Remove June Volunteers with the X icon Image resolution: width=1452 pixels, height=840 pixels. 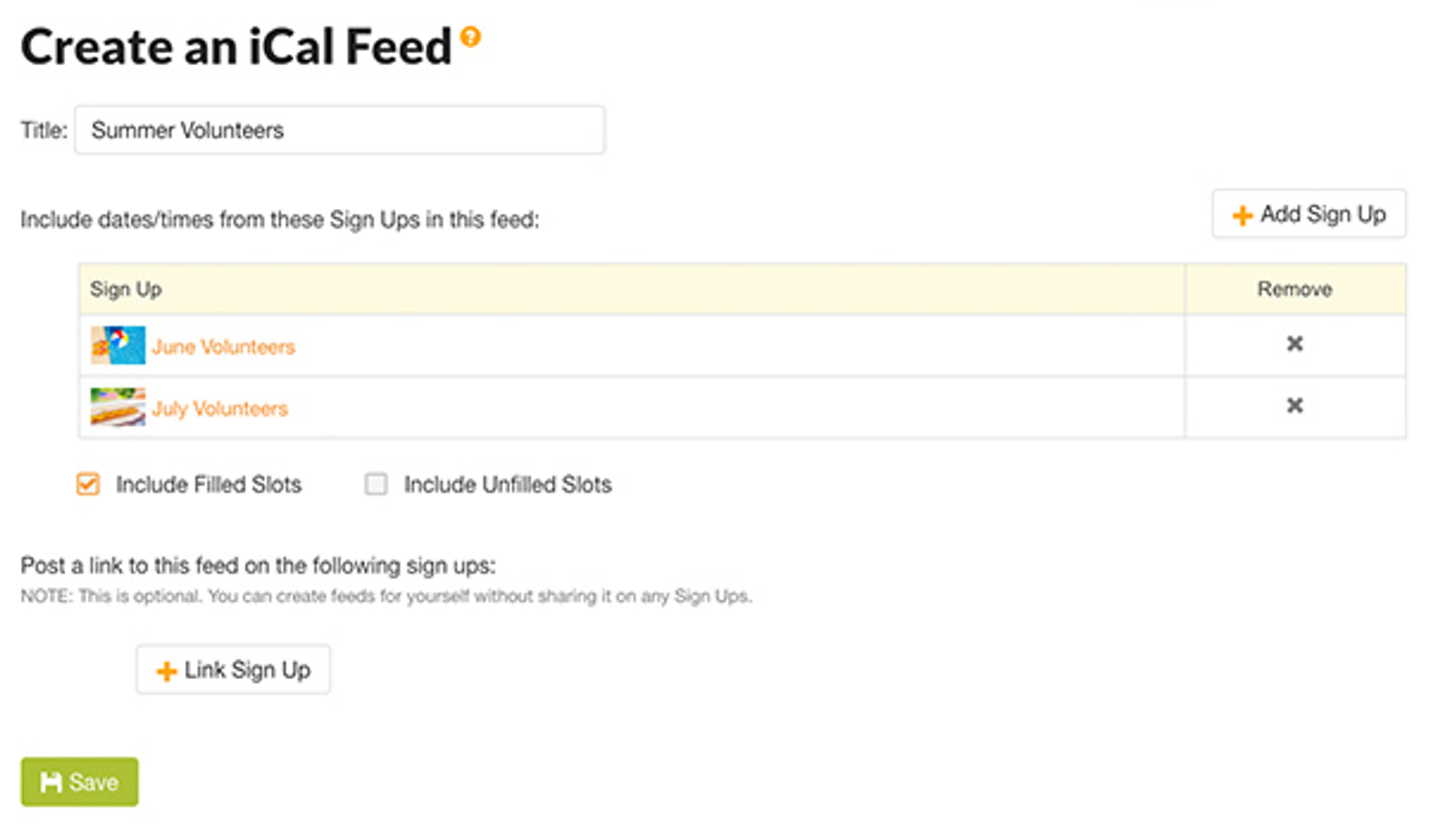coord(1295,344)
